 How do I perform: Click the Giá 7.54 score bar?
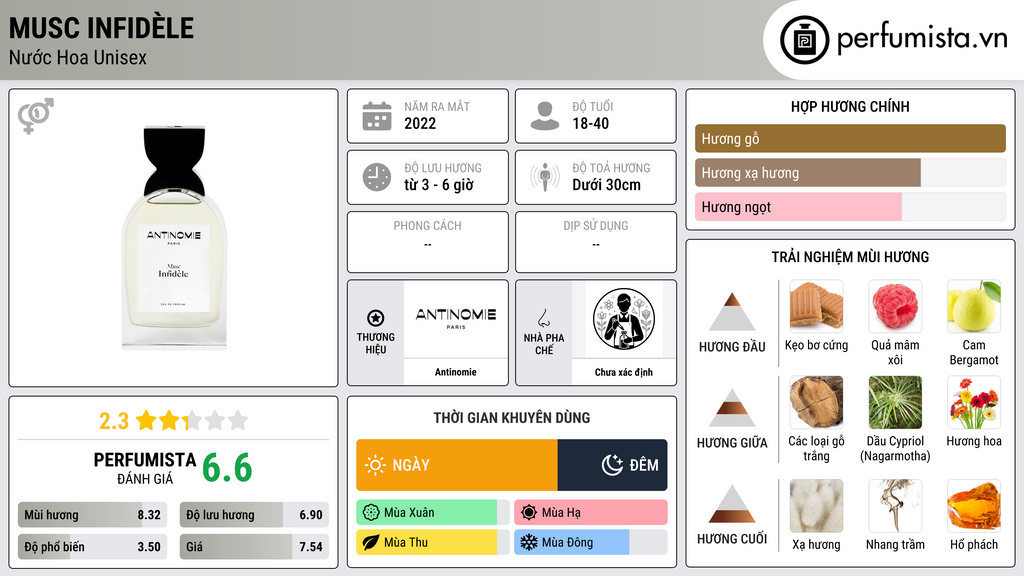(254, 547)
